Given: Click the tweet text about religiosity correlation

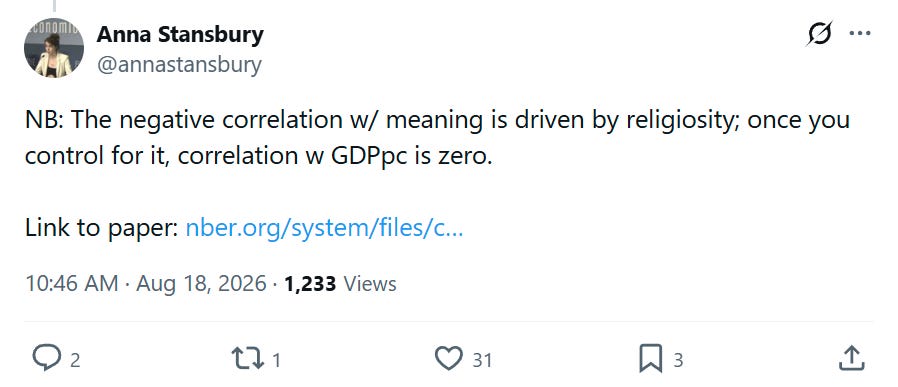Looking at the screenshot, I should click(x=437, y=138).
